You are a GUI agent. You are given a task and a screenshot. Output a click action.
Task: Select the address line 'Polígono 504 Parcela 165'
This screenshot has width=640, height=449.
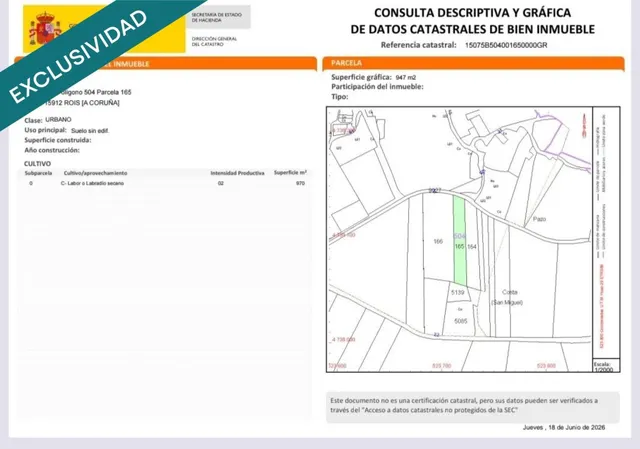click(95, 92)
